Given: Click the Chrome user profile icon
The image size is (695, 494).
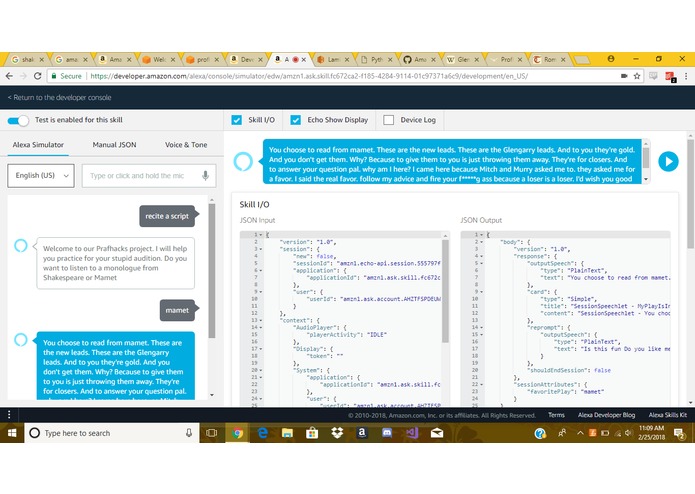Looking at the screenshot, I should tap(611, 58).
